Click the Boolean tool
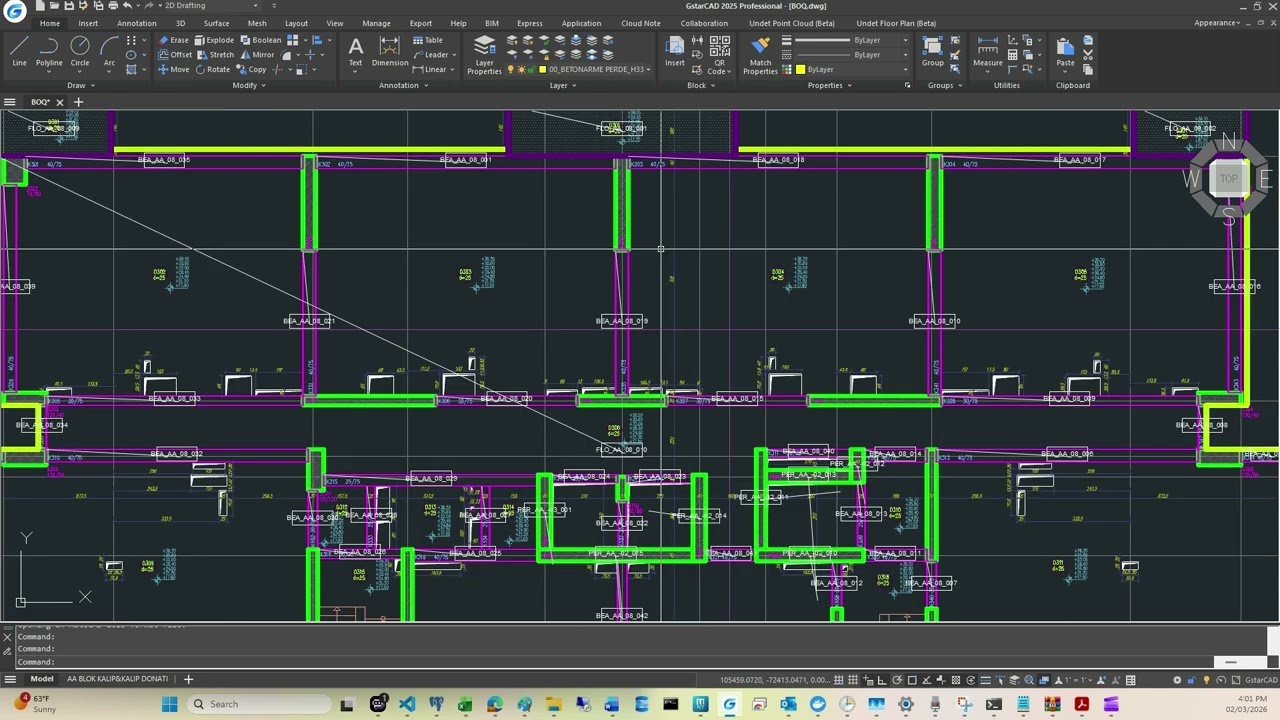This screenshot has width=1280, height=720. point(260,40)
